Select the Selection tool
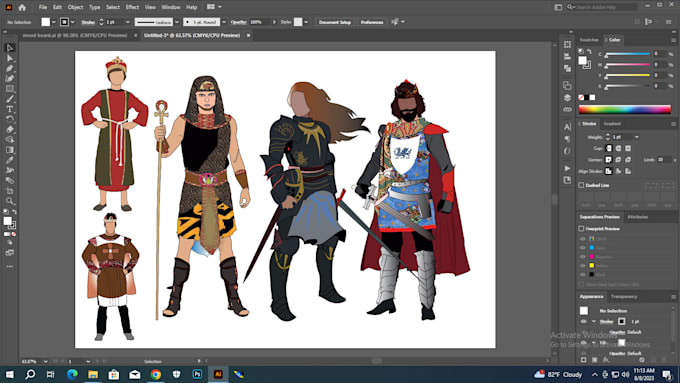680x383 pixels. (10, 48)
